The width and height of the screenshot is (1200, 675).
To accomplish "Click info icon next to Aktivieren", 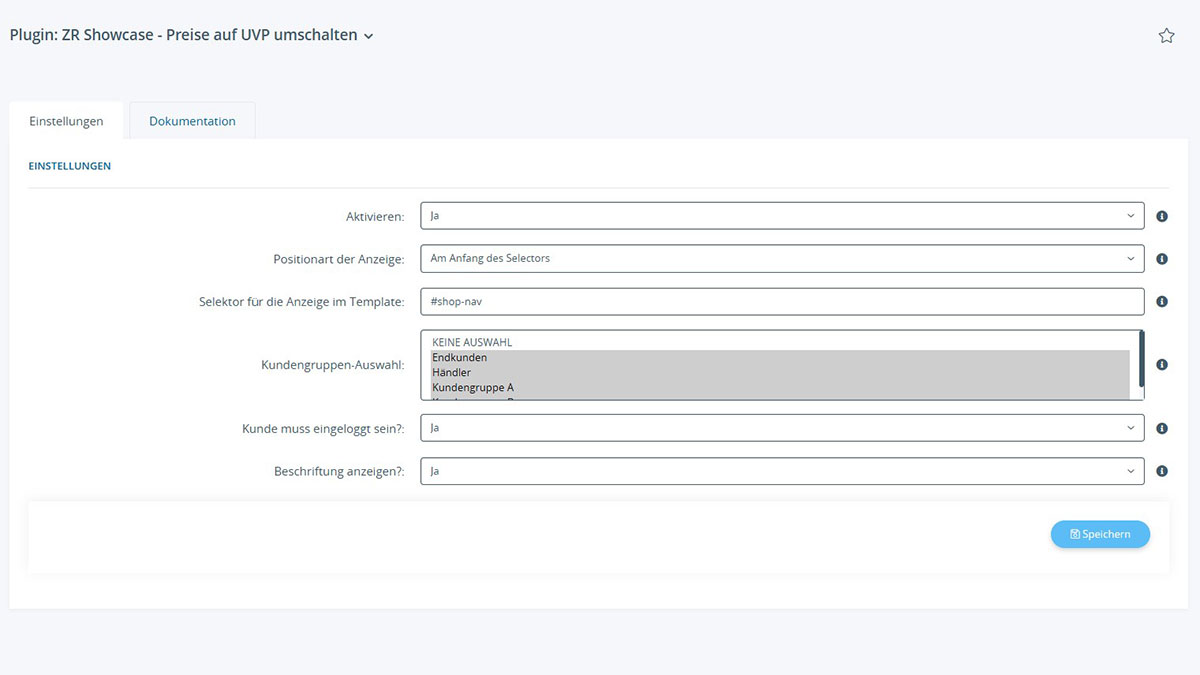I will tap(1162, 216).
